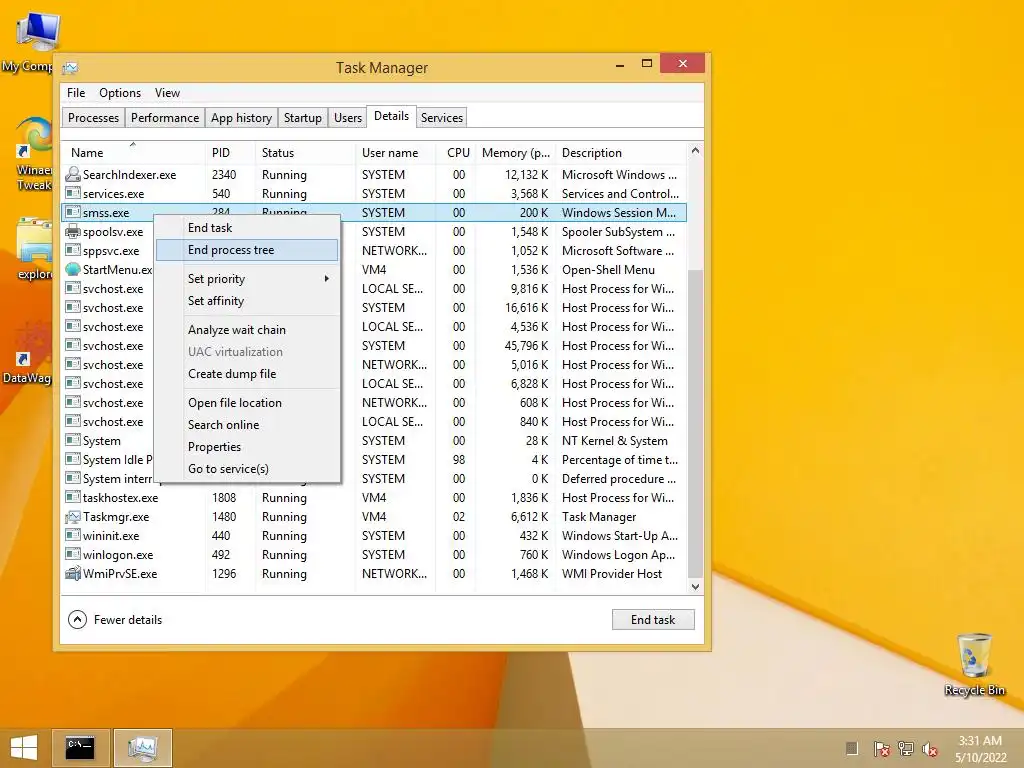Viewport: 1024px width, 768px height.
Task: Switch to the Performance tab
Action: pos(165,118)
